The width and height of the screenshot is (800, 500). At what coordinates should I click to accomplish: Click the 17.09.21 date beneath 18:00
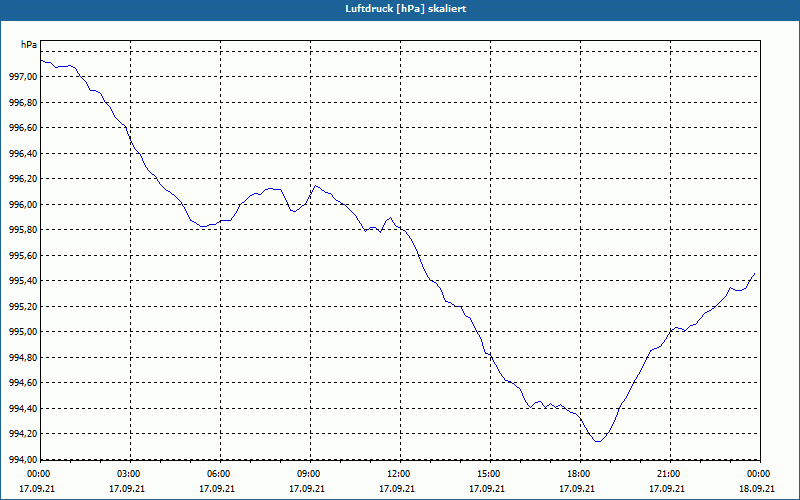point(578,488)
